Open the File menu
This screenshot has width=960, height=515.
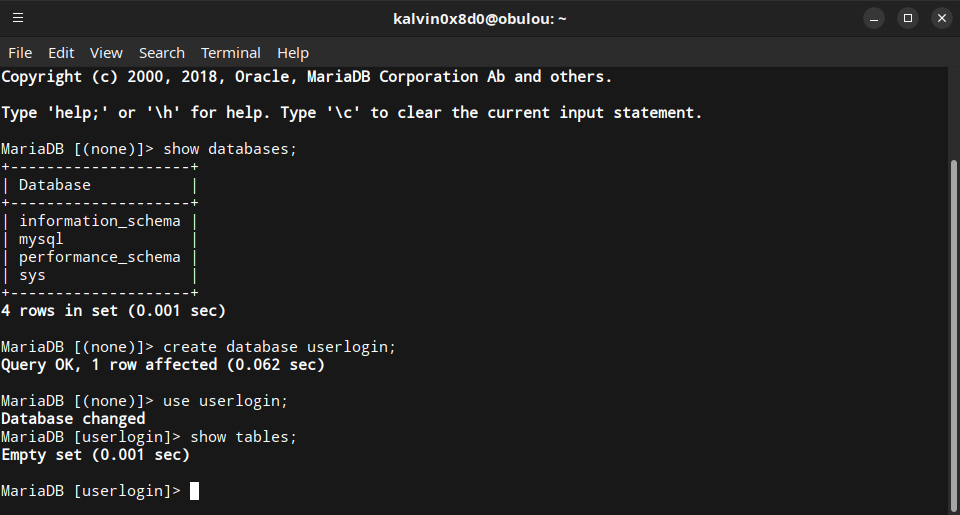point(20,53)
